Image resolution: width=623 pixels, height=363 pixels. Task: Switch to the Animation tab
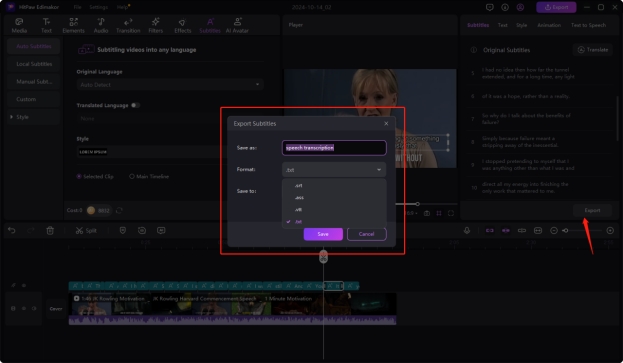(x=549, y=25)
